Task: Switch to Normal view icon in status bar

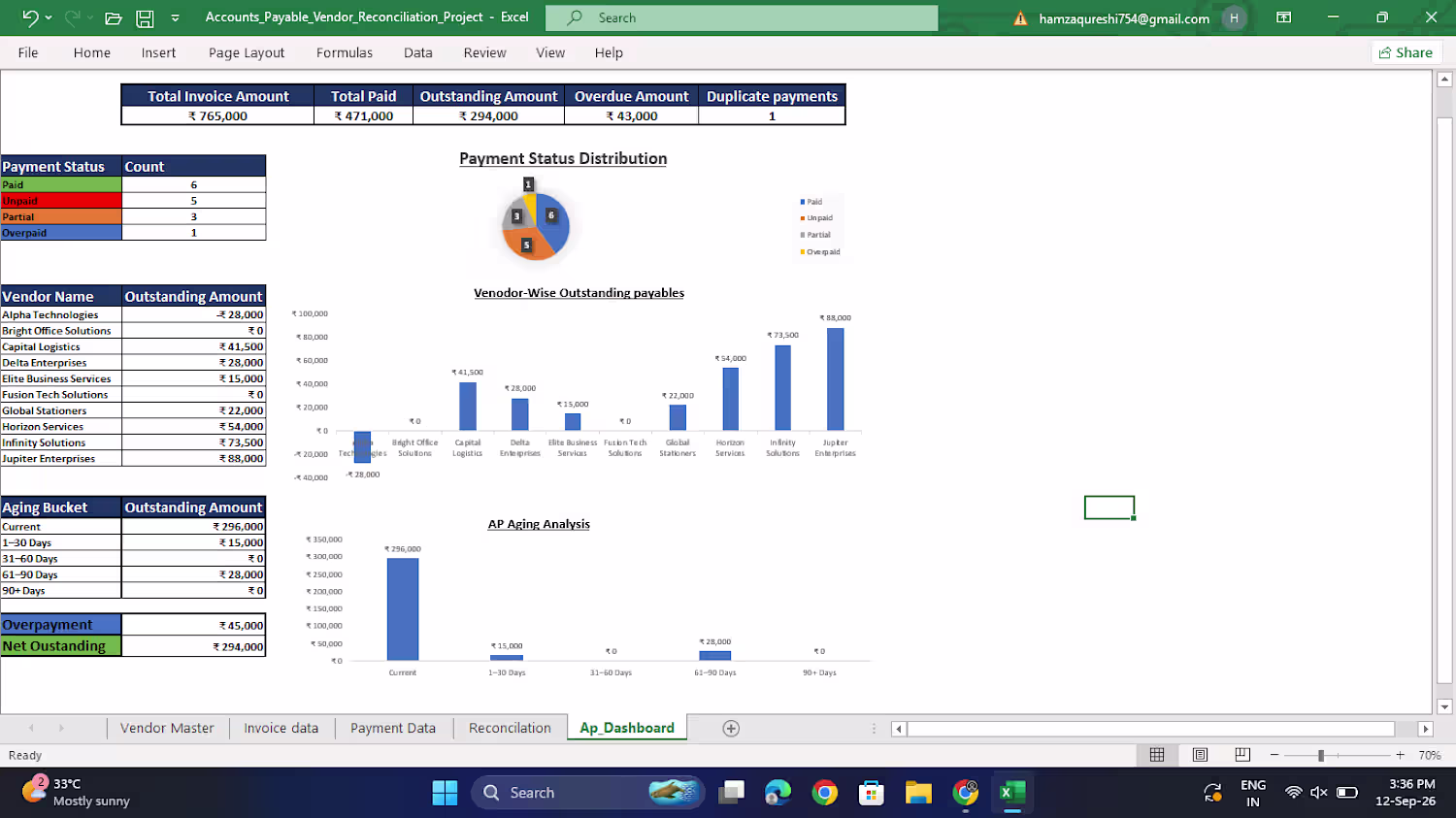Action: 1157,755
